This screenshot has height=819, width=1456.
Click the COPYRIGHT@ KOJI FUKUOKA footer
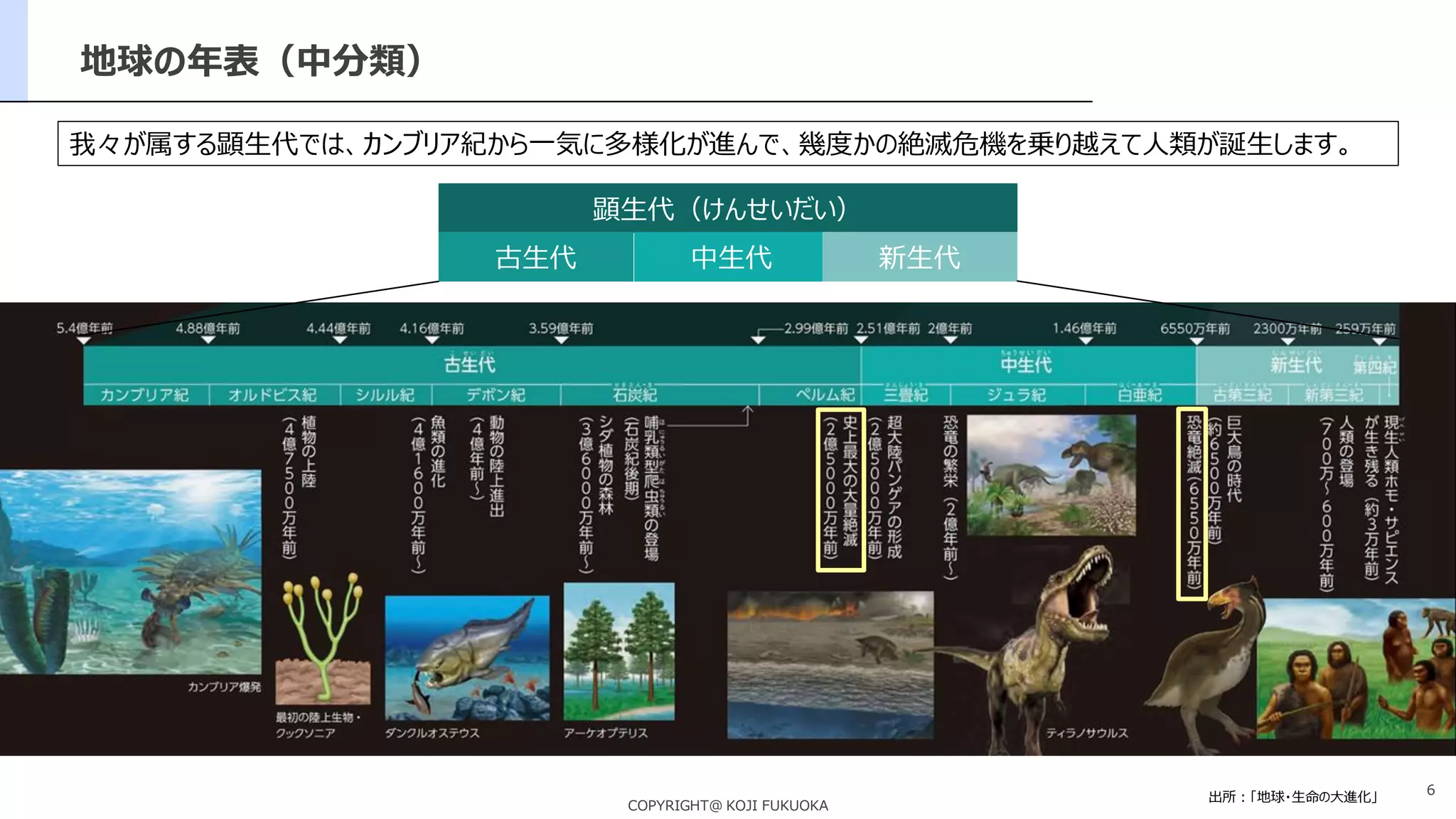tap(727, 805)
